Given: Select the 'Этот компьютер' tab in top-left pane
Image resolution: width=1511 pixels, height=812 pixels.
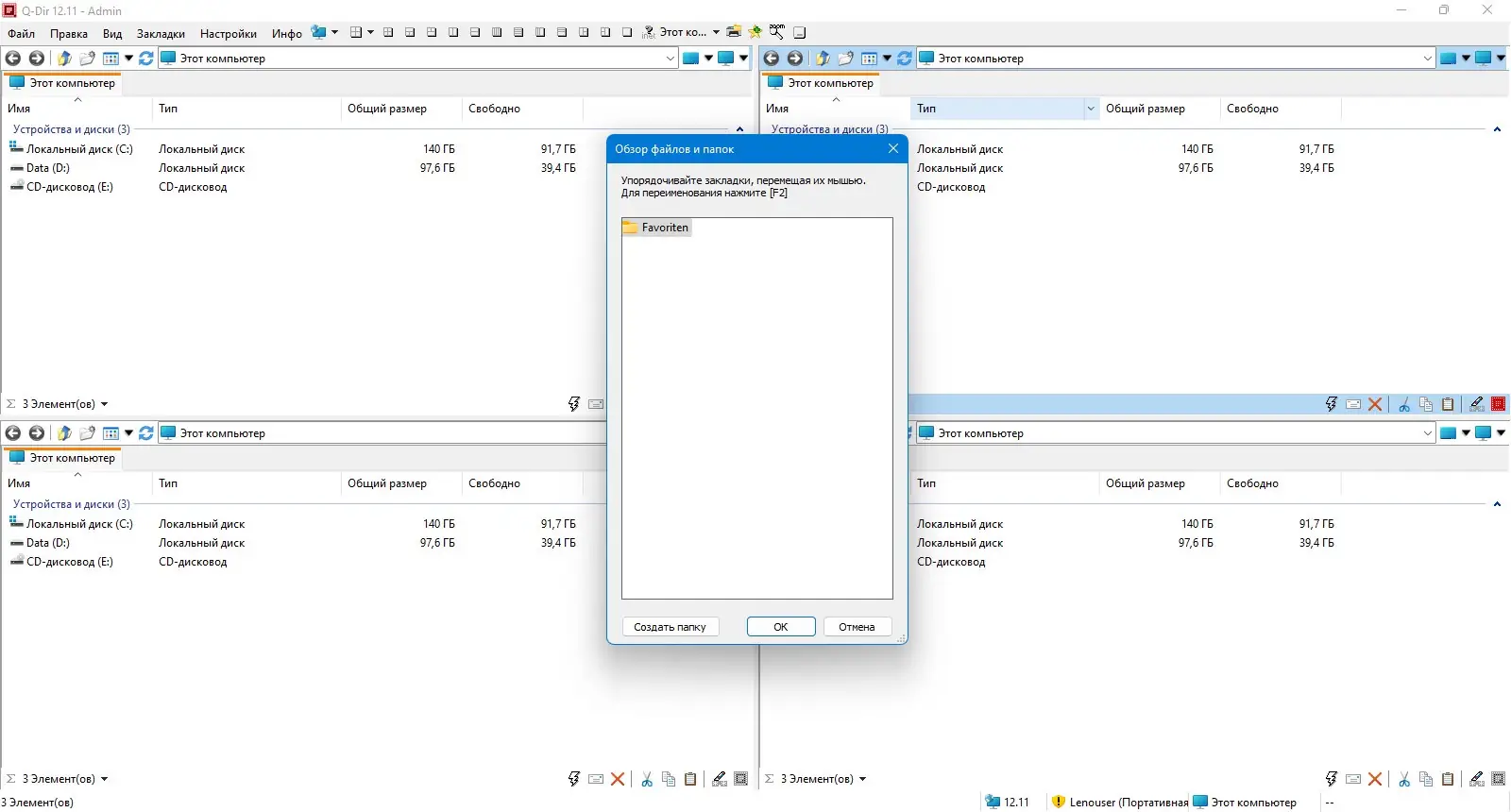Looking at the screenshot, I should (62, 83).
